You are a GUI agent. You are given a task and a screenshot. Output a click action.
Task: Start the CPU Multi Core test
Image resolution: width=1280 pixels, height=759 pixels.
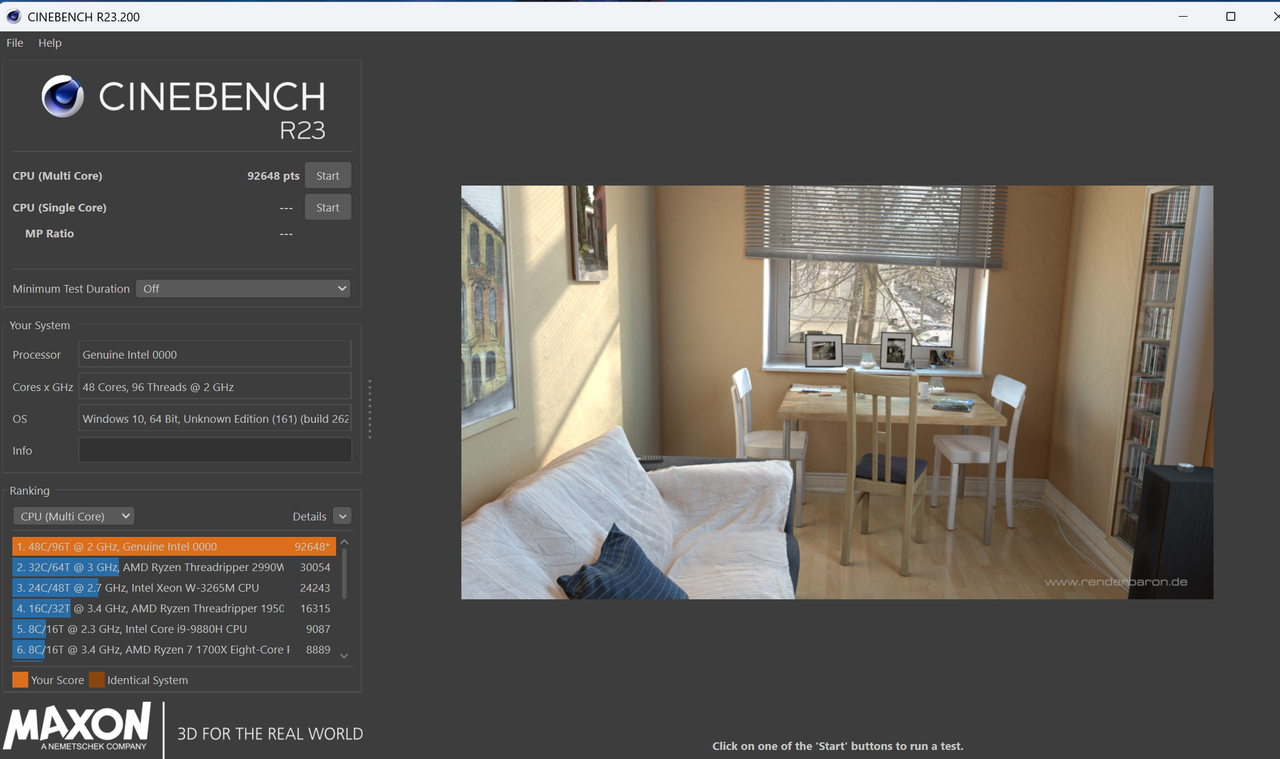[x=328, y=176]
